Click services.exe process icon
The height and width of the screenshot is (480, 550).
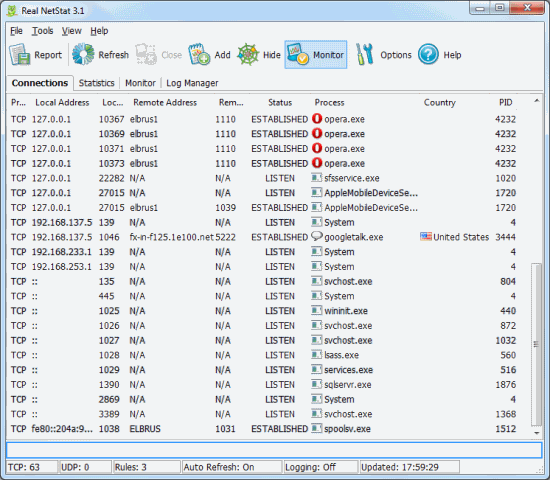pyautogui.click(x=316, y=369)
